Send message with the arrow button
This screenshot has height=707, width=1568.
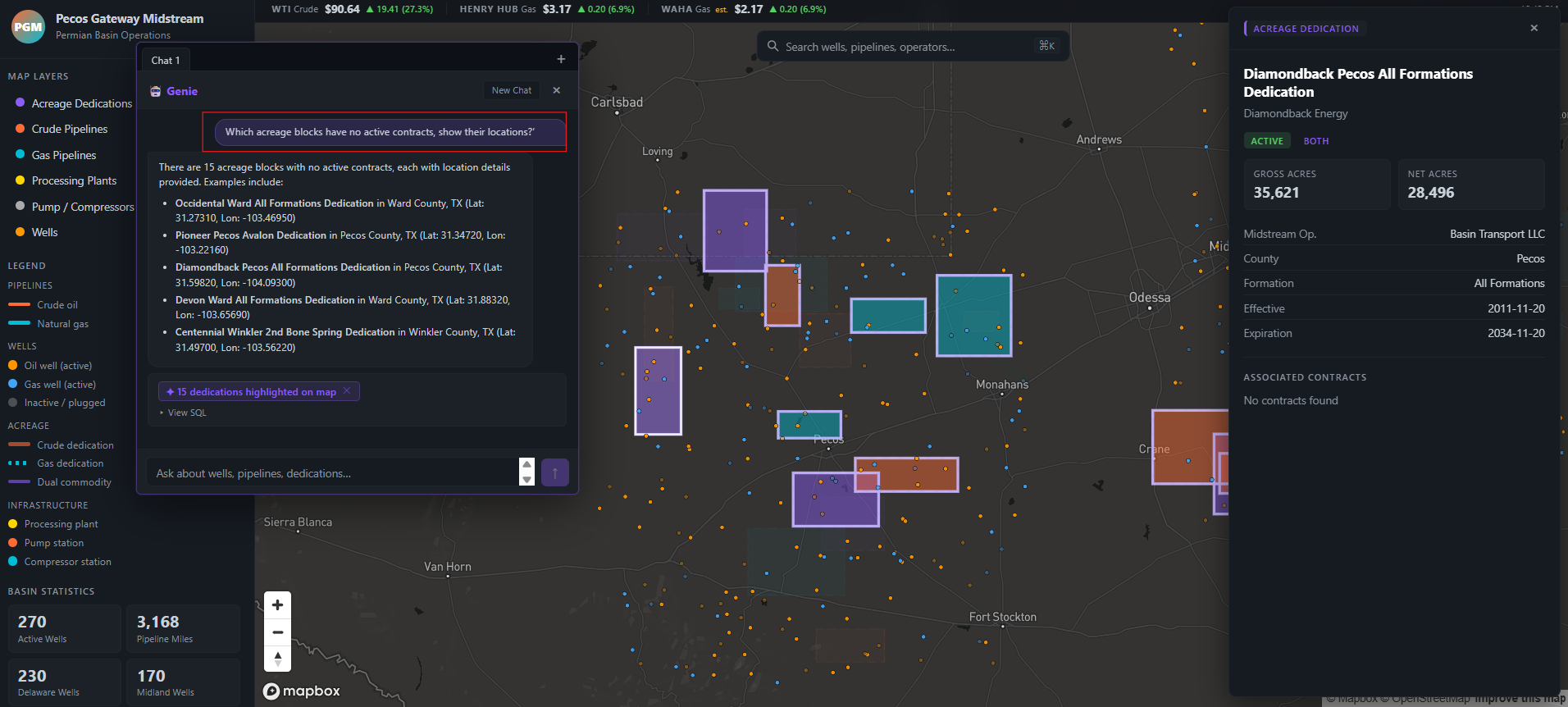(x=554, y=472)
